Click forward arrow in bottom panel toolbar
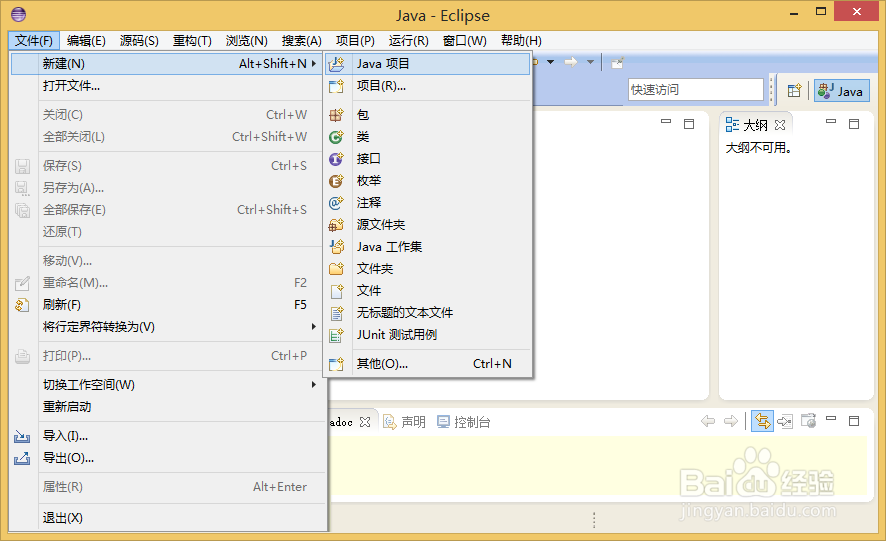This screenshot has width=886, height=541. pos(731,421)
